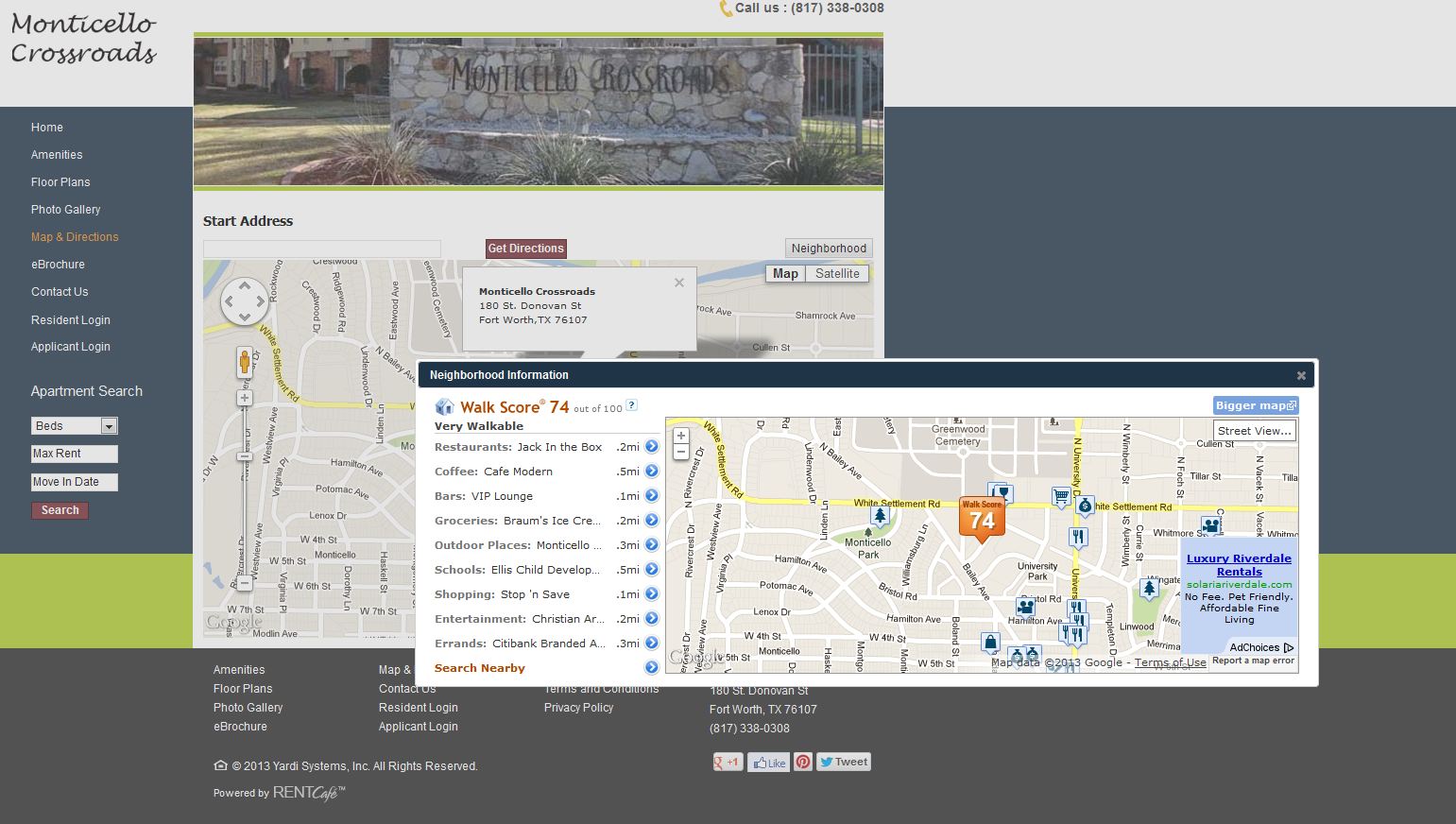1456x824 pixels.
Task: Click the Max Rent input field
Action: coord(75,454)
